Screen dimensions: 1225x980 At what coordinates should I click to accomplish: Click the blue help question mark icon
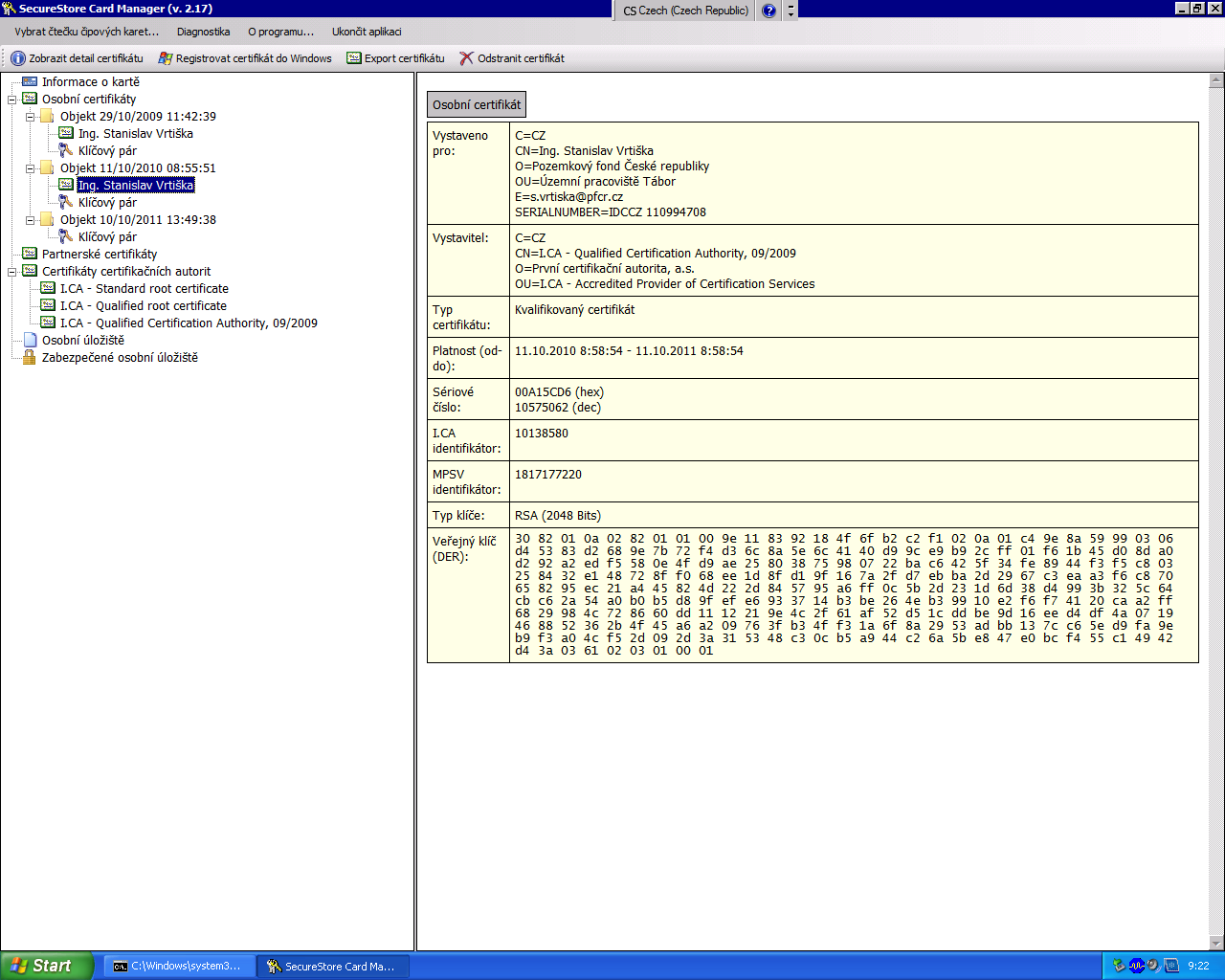[x=768, y=11]
